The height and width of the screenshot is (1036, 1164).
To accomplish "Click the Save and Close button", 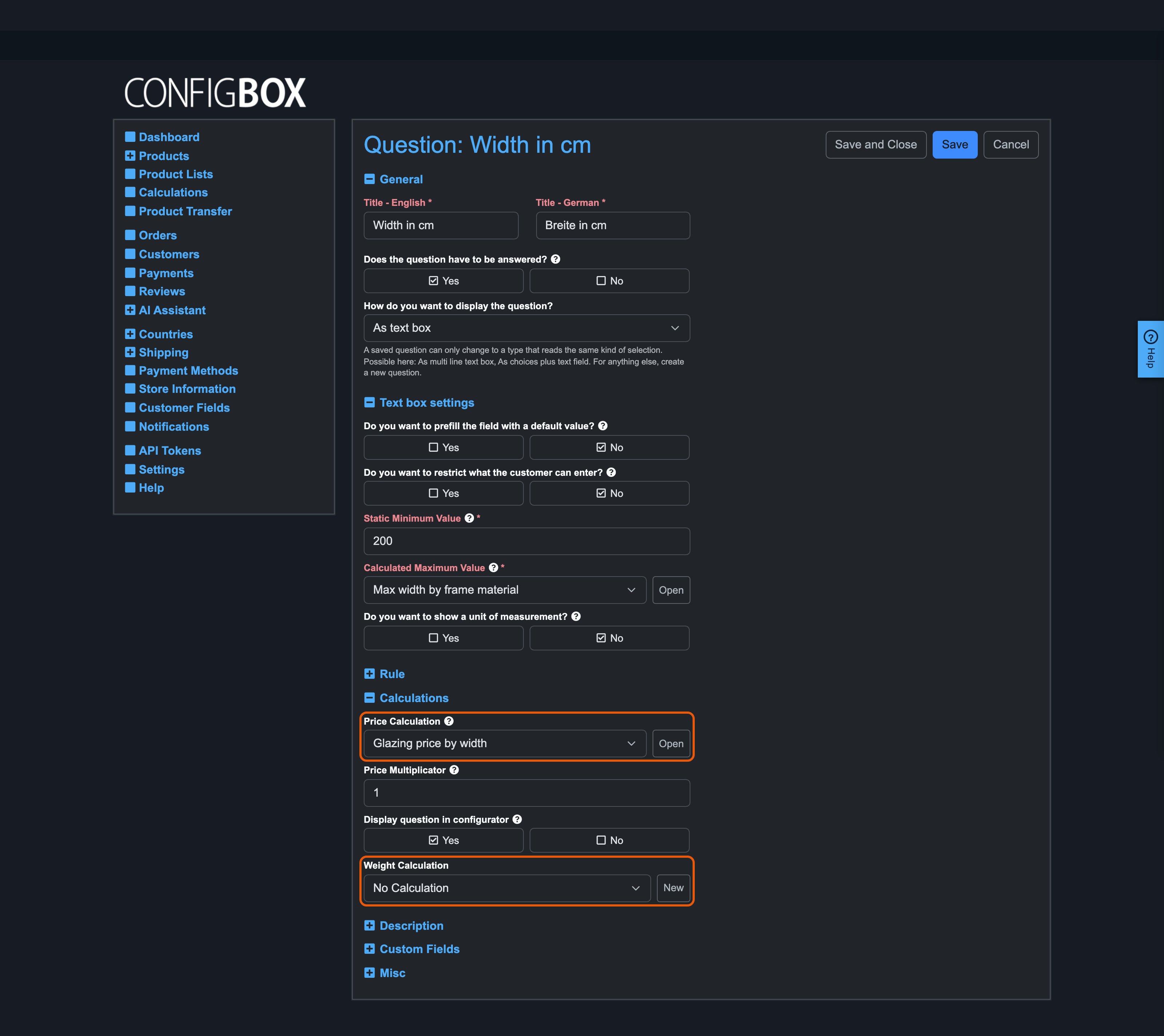I will point(876,145).
